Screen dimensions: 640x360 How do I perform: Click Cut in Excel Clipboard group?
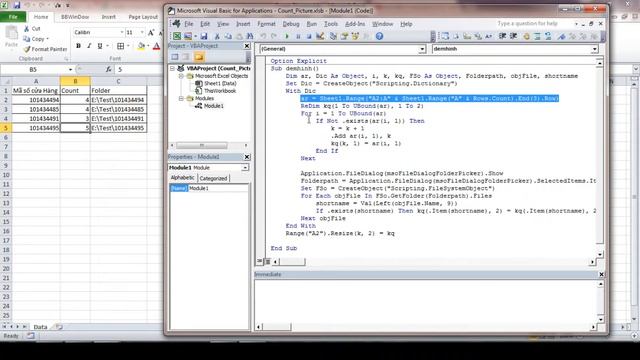coord(32,29)
